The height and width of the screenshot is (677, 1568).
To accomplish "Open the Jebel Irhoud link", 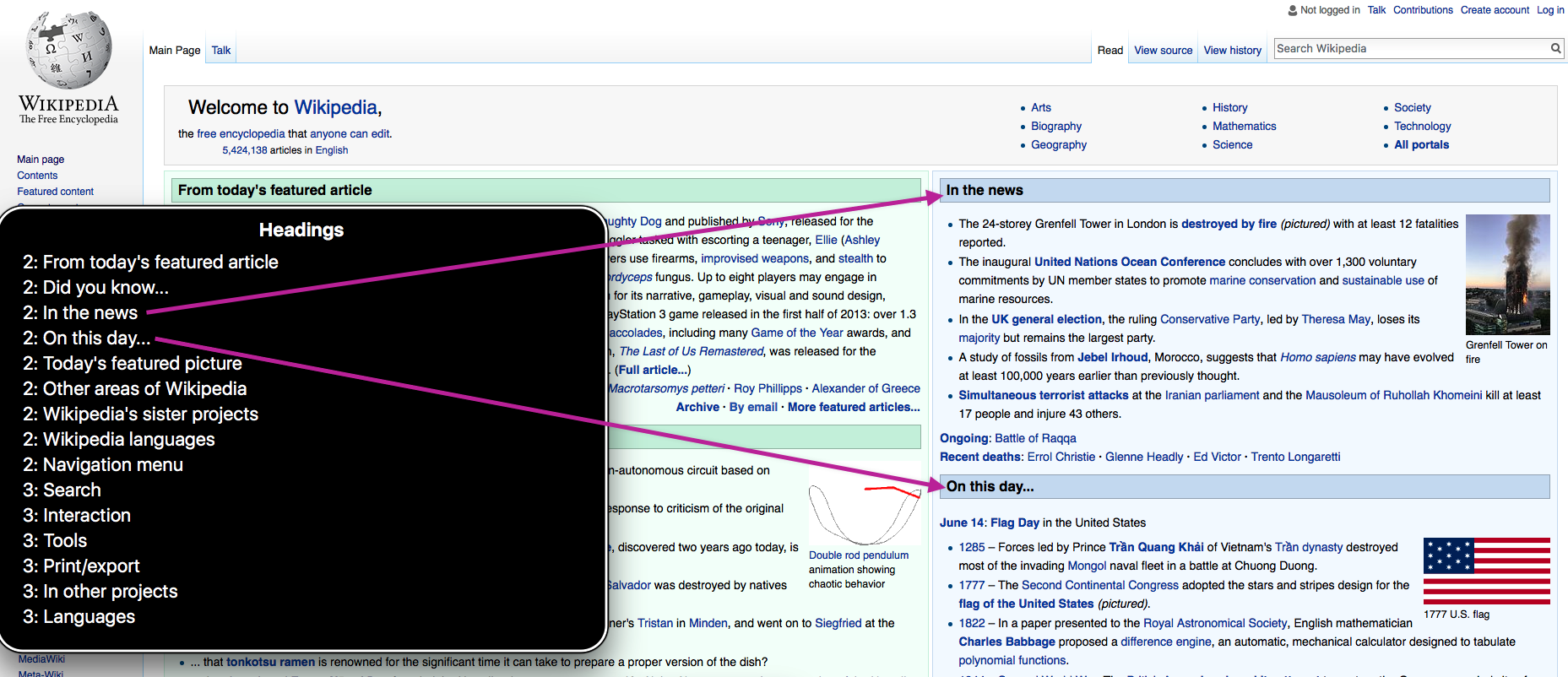I will coord(1113,358).
